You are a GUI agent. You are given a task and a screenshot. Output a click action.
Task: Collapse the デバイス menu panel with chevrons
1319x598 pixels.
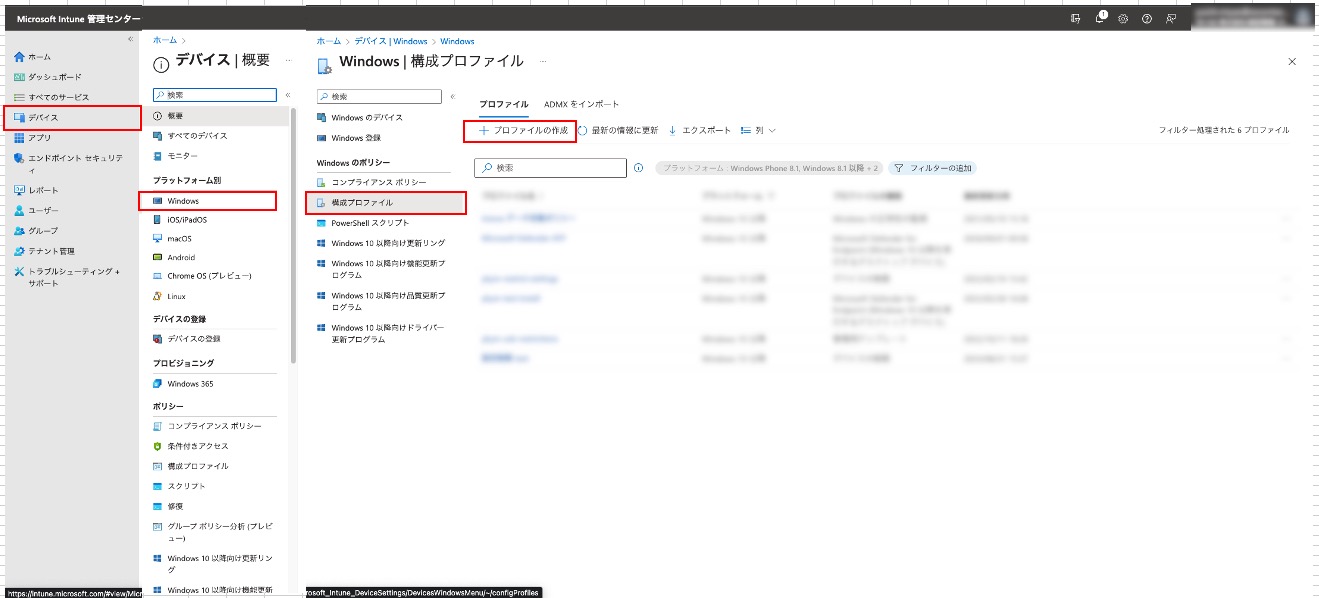(288, 95)
